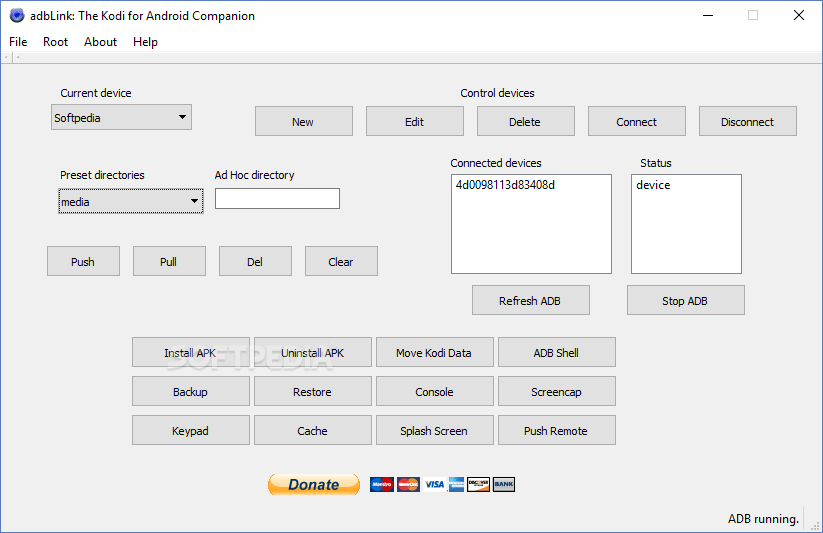The width and height of the screenshot is (823, 533).
Task: Click the Bank payment icon
Action: tap(504, 485)
